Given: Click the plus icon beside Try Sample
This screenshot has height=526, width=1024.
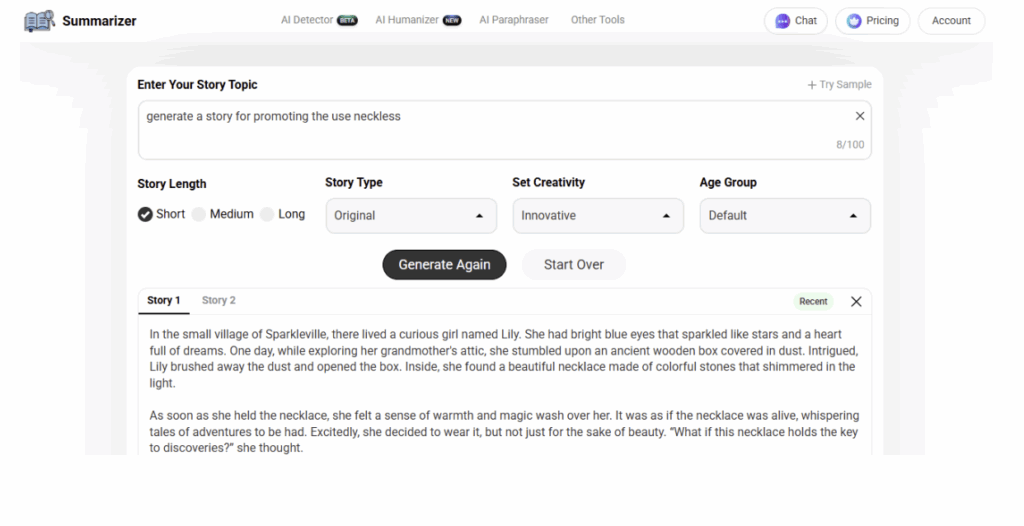Looking at the screenshot, I should click(x=812, y=85).
